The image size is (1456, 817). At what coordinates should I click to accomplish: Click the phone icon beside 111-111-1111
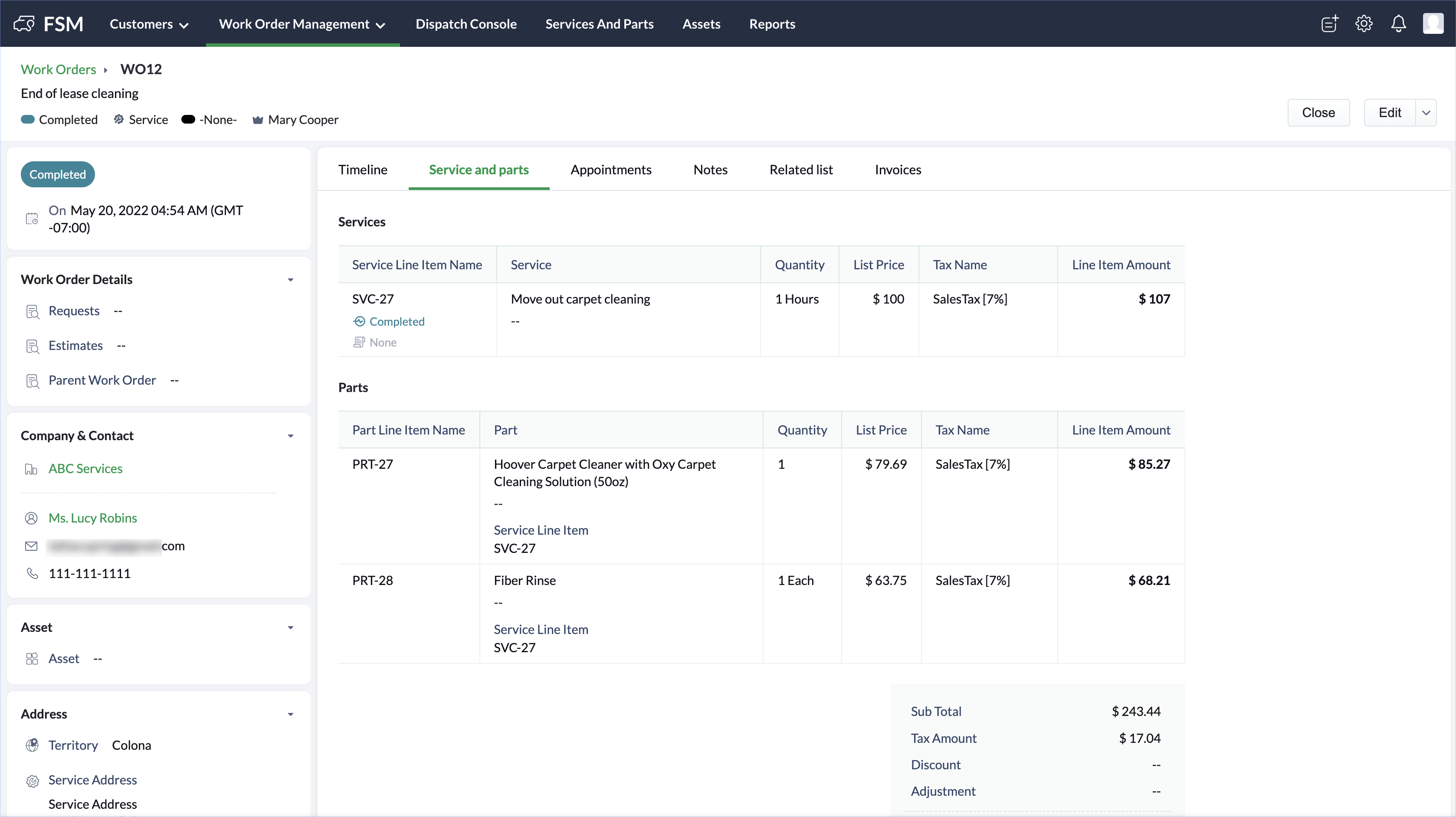32,573
